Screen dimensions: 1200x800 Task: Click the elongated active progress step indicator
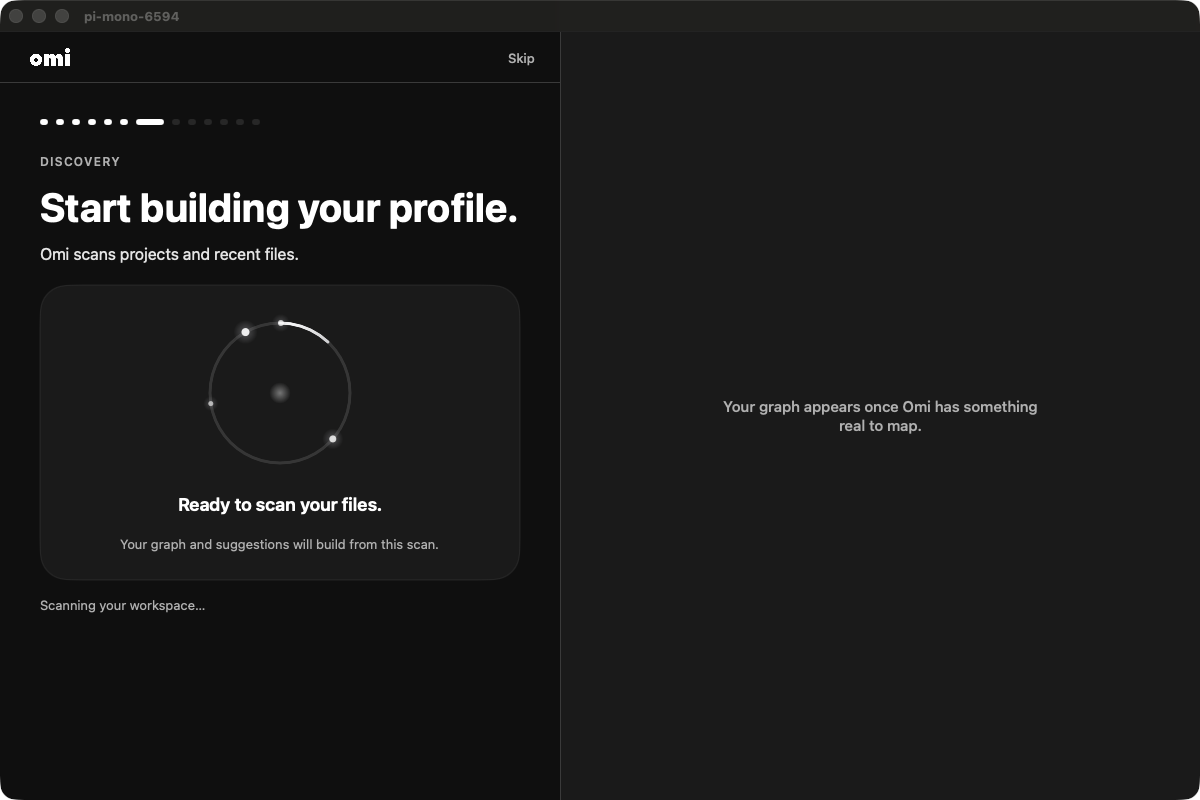pyautogui.click(x=150, y=122)
